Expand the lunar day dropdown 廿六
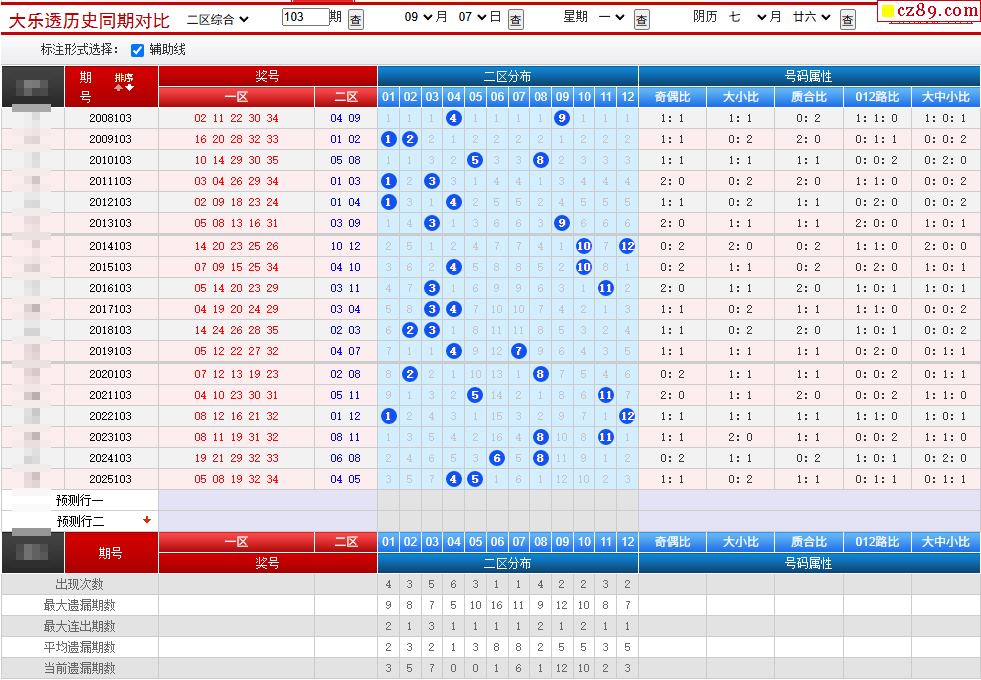The height and width of the screenshot is (680, 981). (811, 17)
